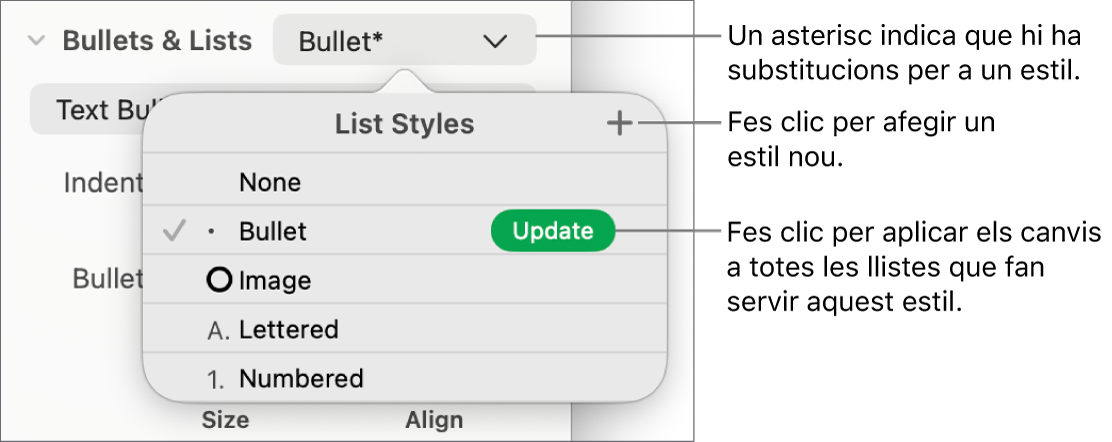Click the small dot icon of the Bullet style
Viewport: 1112px width, 442px height.
[x=210, y=232]
